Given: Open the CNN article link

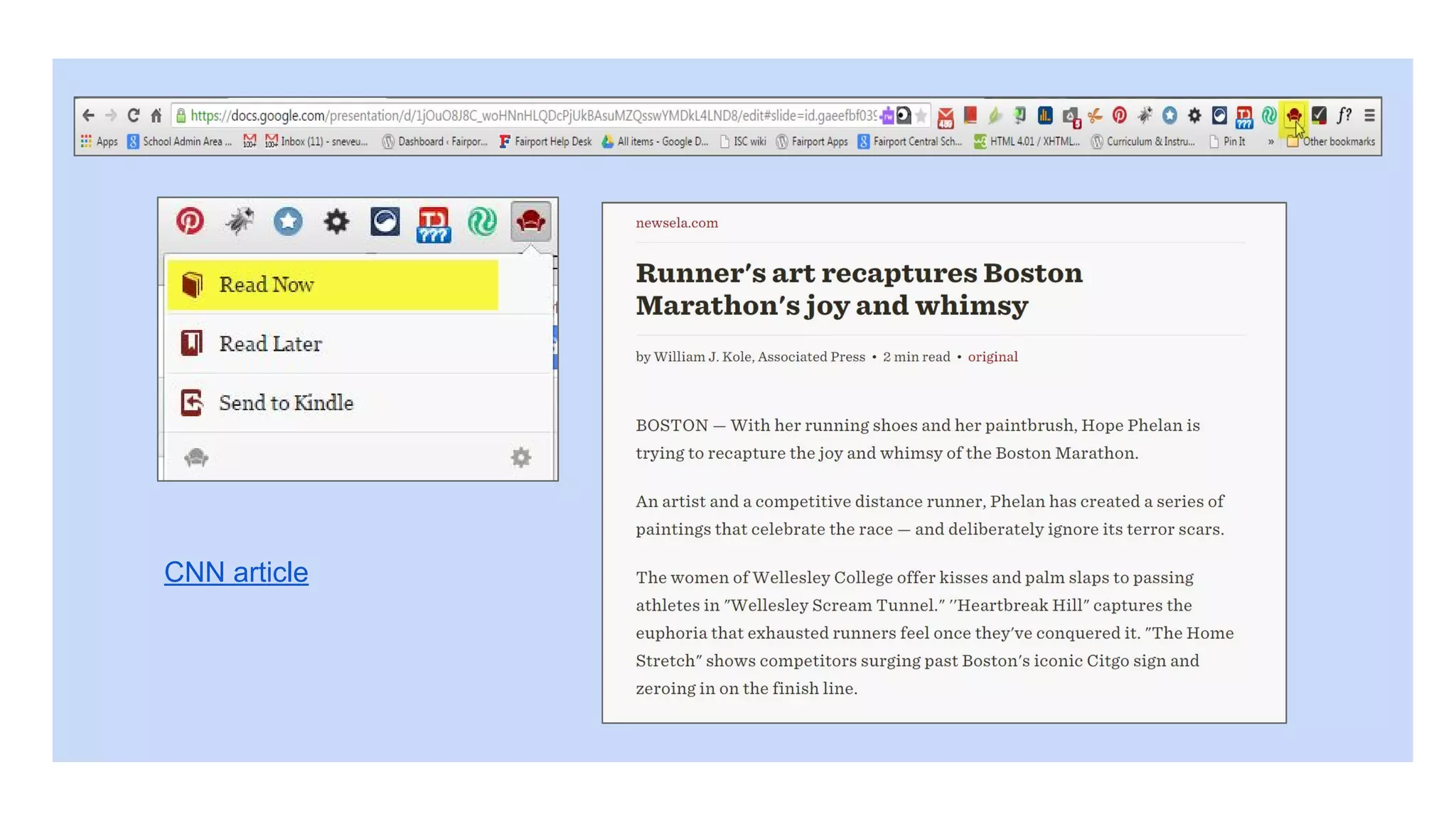Looking at the screenshot, I should click(236, 572).
